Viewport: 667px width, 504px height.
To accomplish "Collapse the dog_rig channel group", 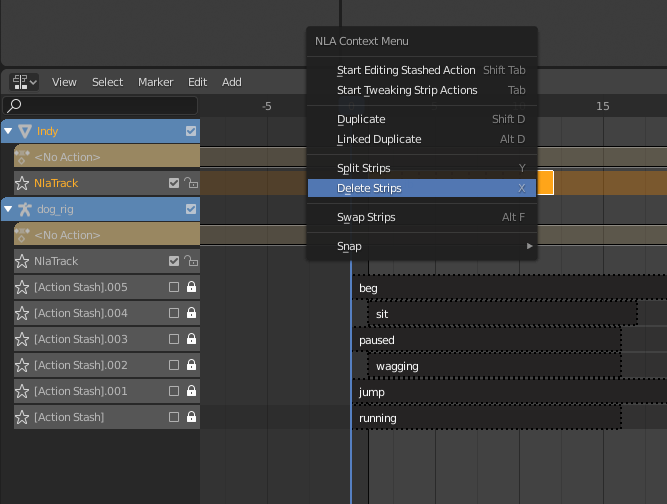I will pyautogui.click(x=8, y=209).
